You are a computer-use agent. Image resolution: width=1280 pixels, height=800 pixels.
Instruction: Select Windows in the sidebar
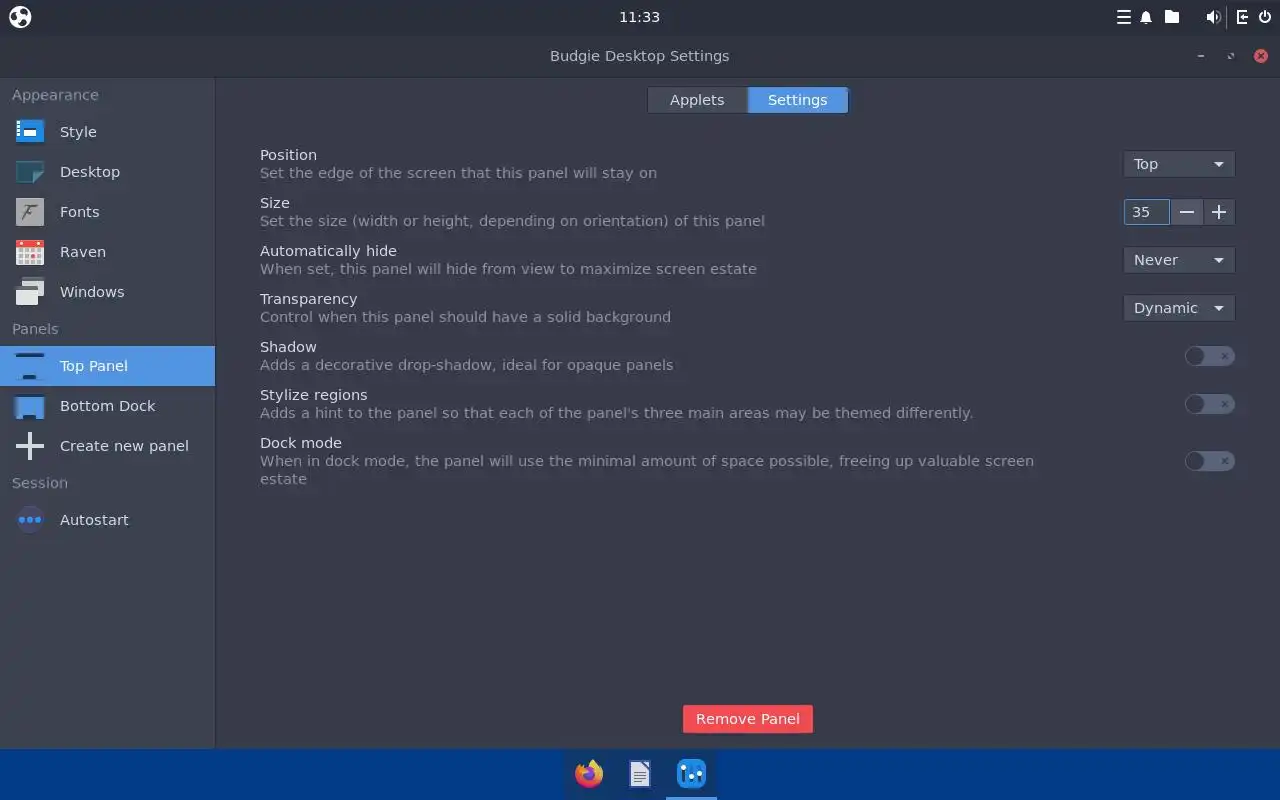tap(107, 292)
